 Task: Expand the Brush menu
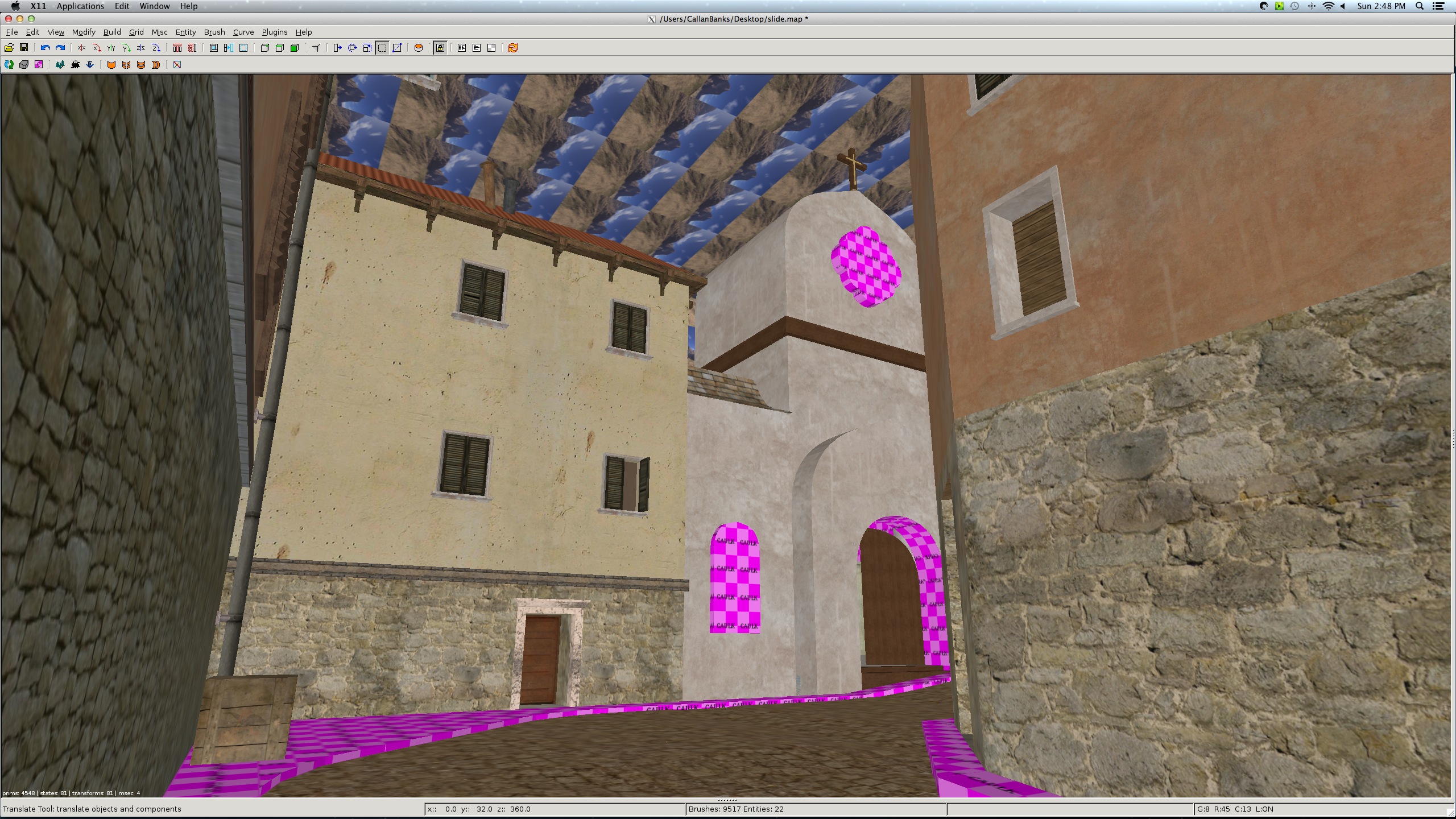[x=214, y=32]
